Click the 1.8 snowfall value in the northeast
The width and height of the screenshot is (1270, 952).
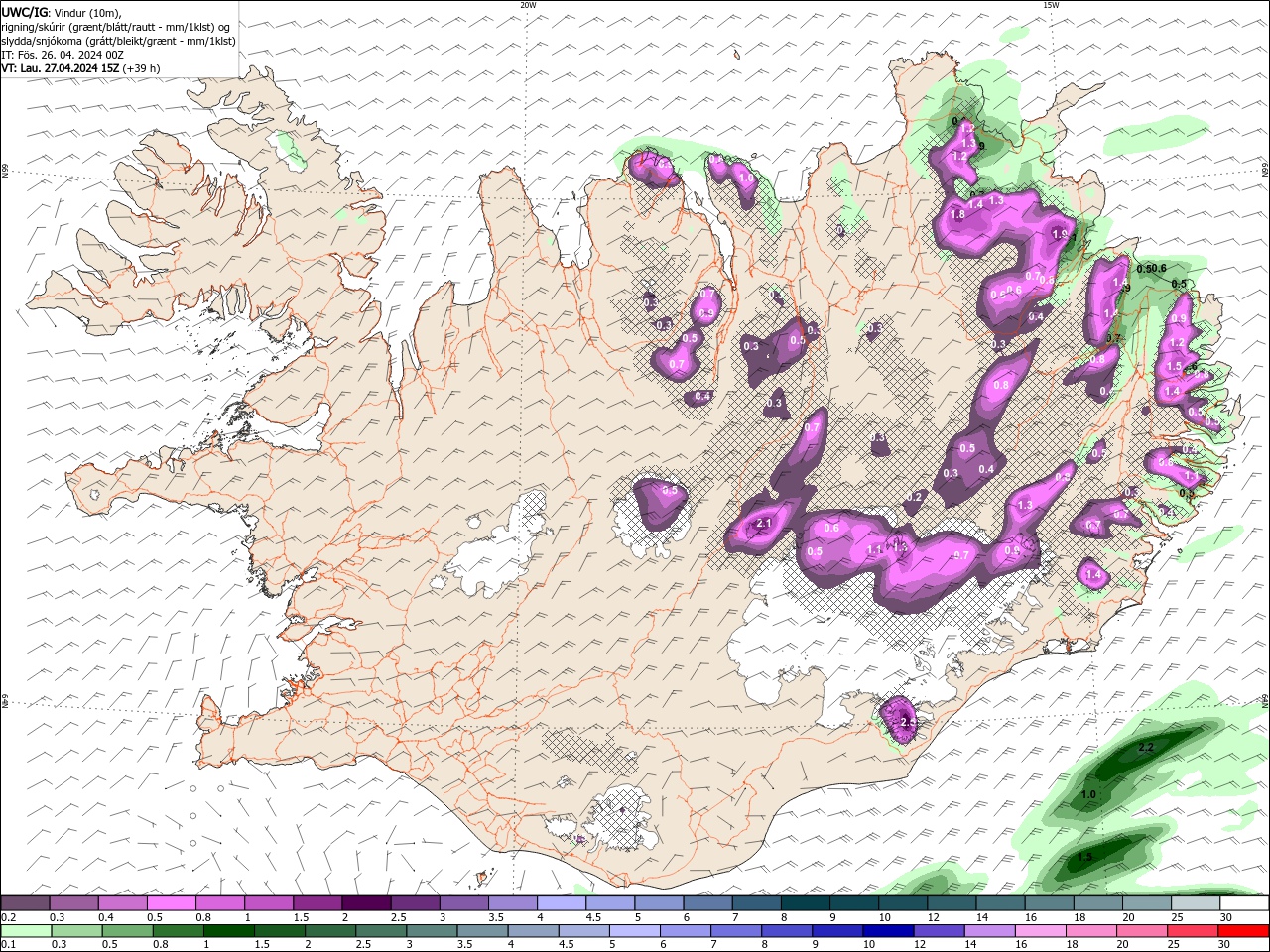click(x=957, y=214)
